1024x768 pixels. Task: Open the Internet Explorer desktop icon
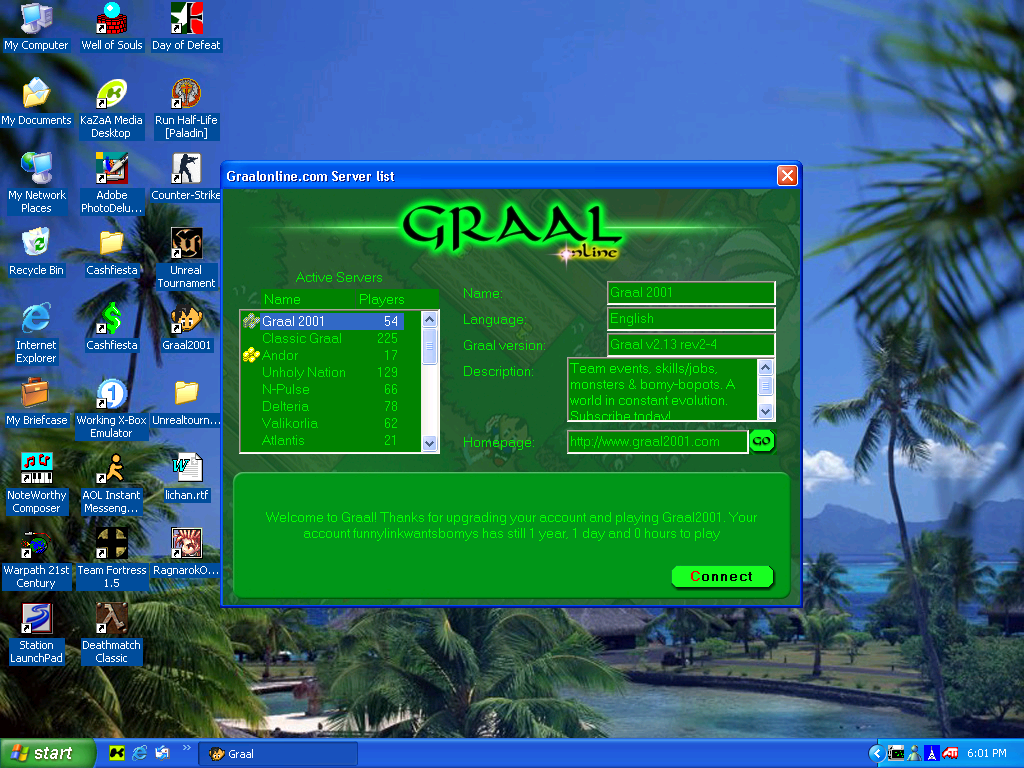(x=36, y=334)
